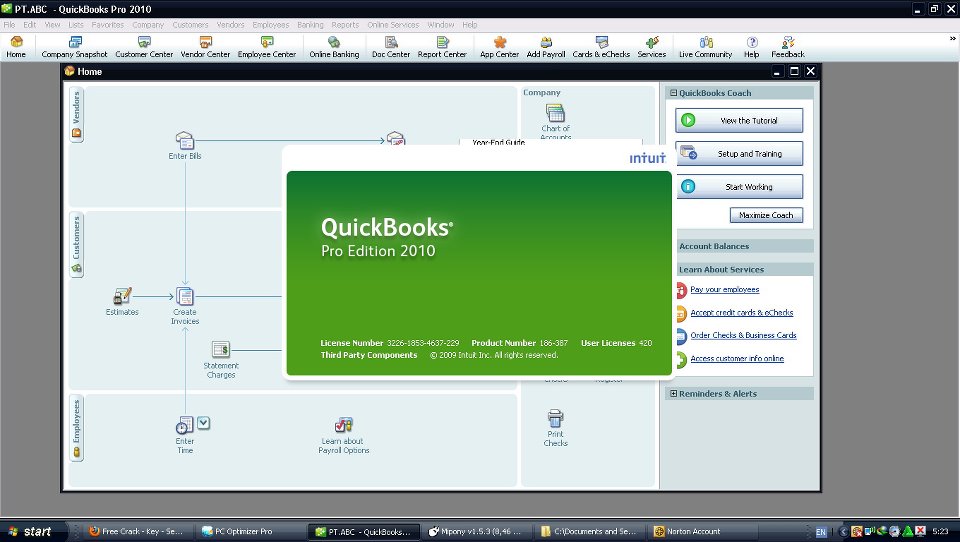Click Maximize Coach button

766,215
